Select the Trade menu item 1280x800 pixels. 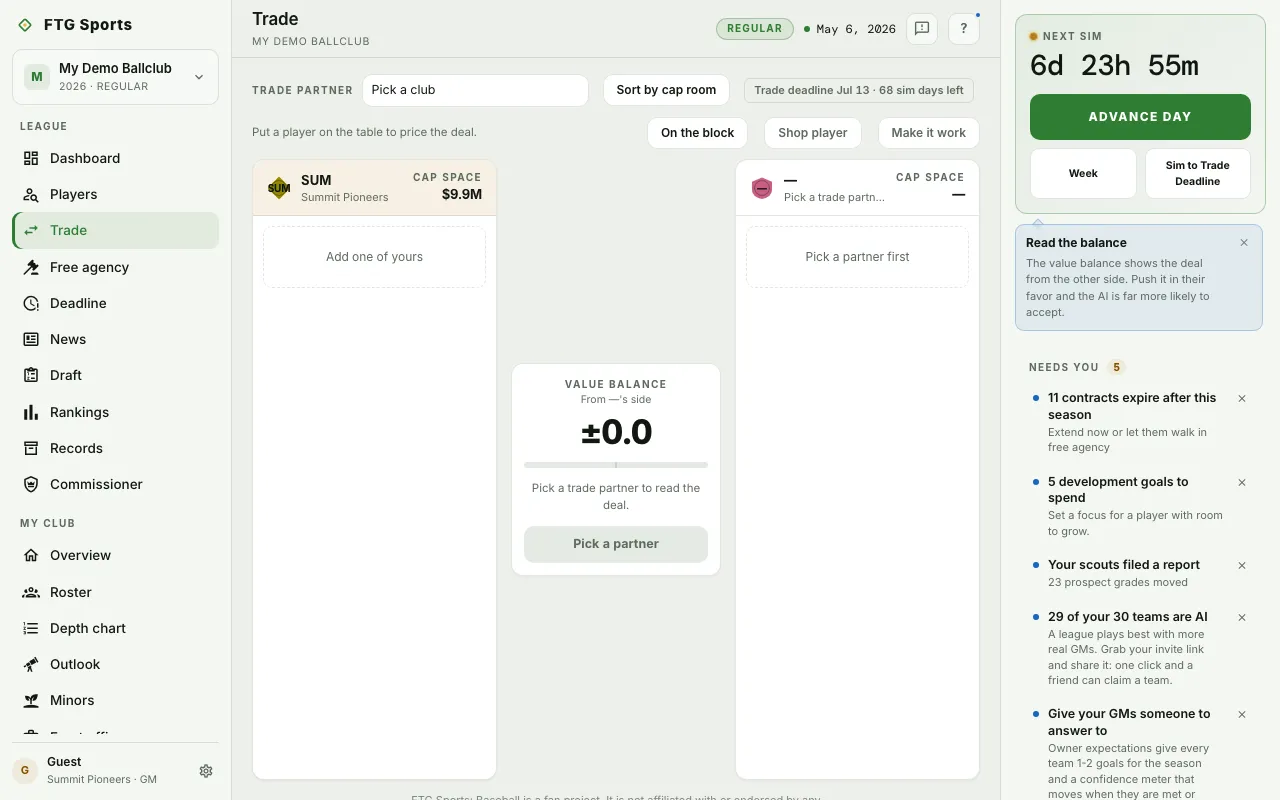115,230
